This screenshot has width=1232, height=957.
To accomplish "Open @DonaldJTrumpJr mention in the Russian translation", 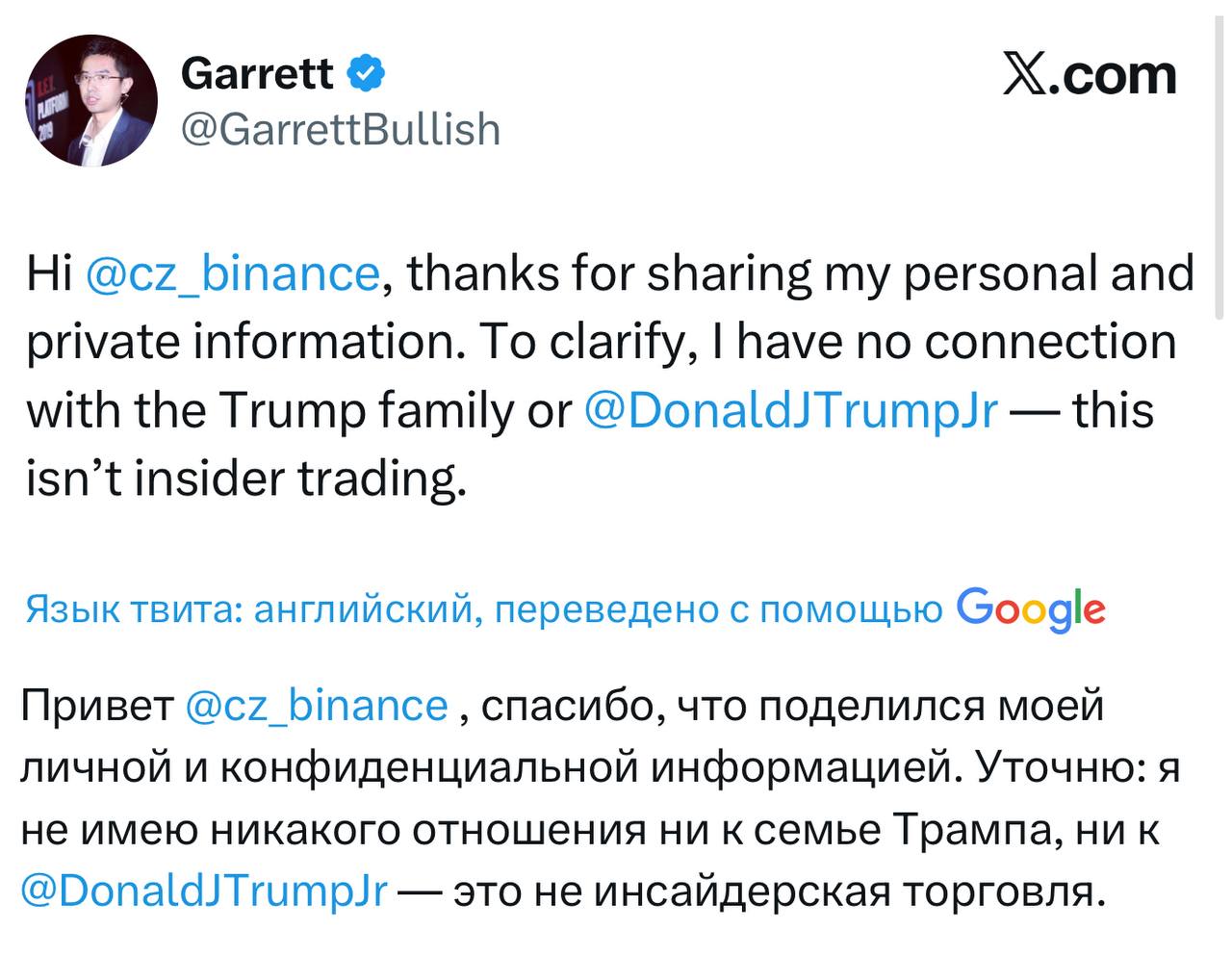I will pyautogui.click(x=203, y=890).
